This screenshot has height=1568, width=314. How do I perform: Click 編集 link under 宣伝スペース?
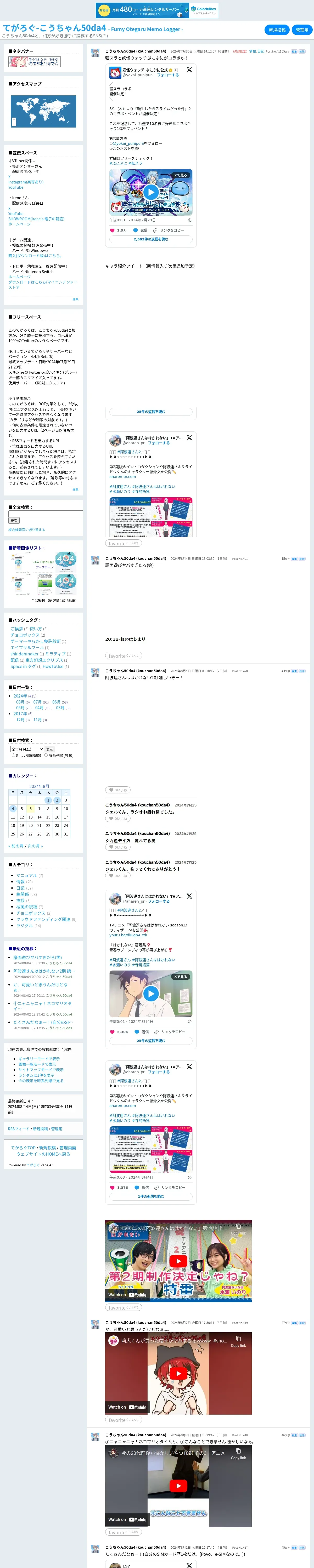click(x=75, y=299)
